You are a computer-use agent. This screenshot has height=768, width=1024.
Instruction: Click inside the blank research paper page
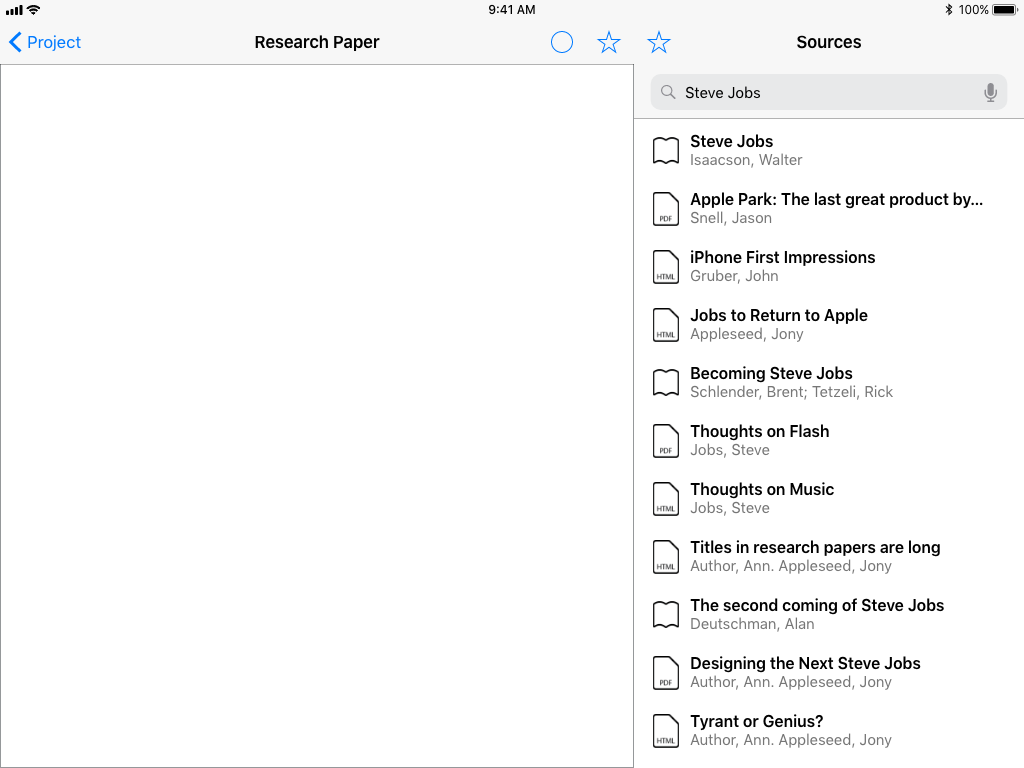coord(317,415)
